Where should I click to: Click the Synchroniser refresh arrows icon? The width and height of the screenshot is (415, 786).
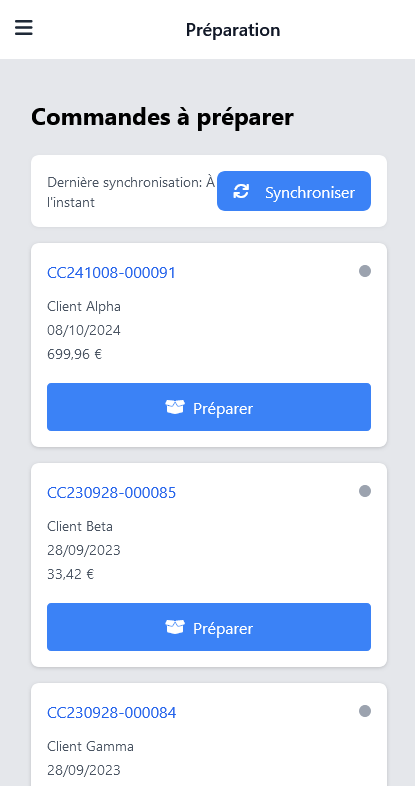[242, 191]
